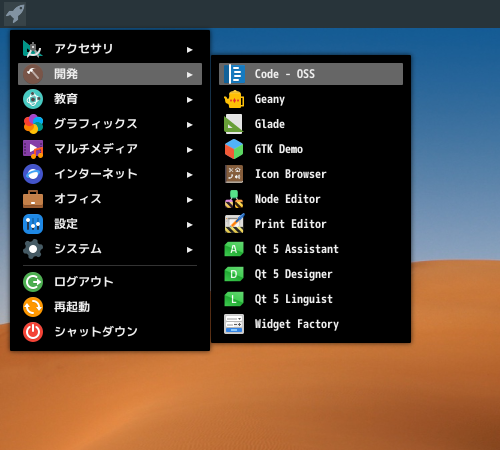Click the Print Editor icon
Image resolution: width=500 pixels, height=450 pixels.
pyautogui.click(x=234, y=224)
